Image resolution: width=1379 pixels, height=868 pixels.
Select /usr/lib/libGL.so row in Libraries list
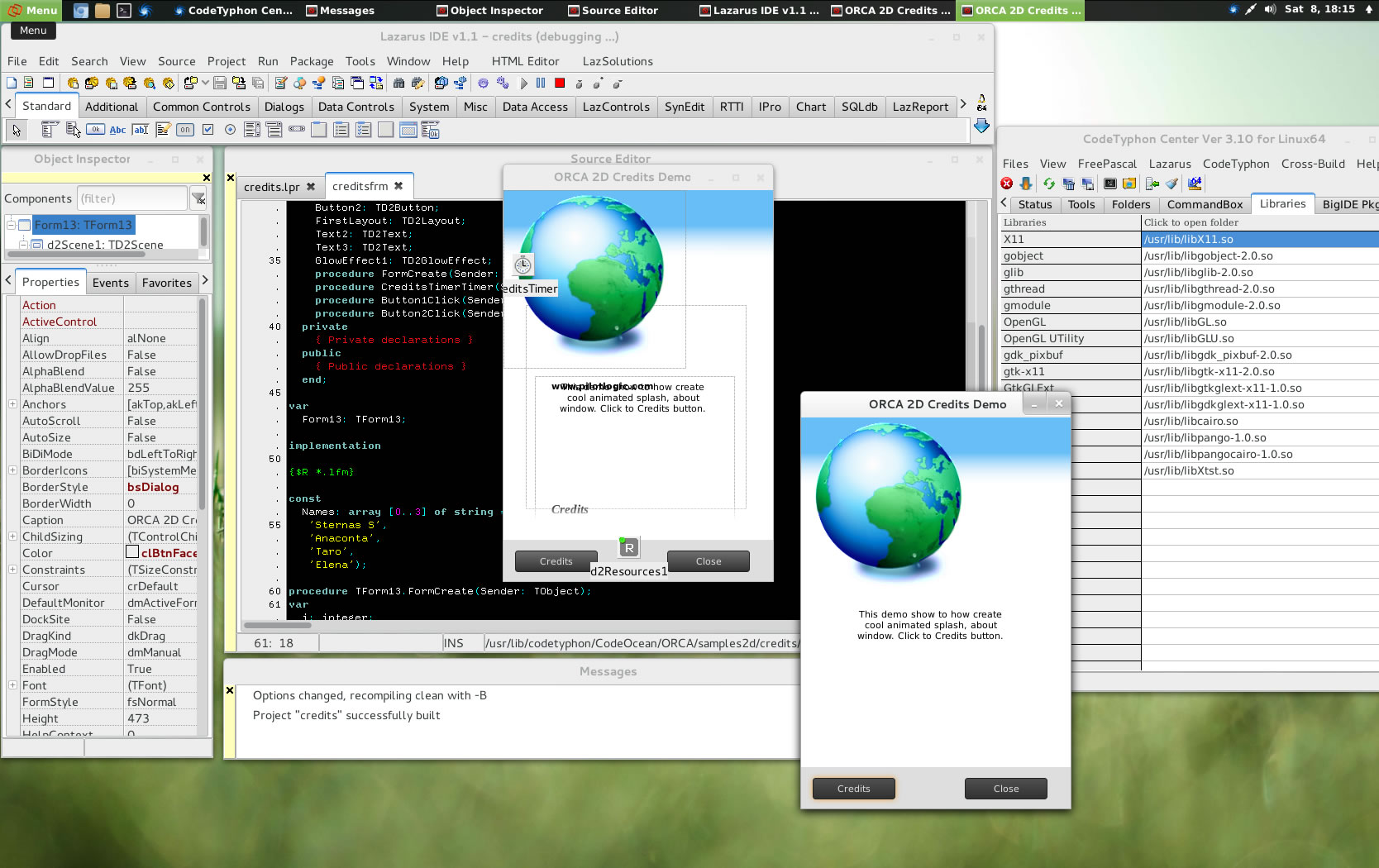[x=1260, y=322]
